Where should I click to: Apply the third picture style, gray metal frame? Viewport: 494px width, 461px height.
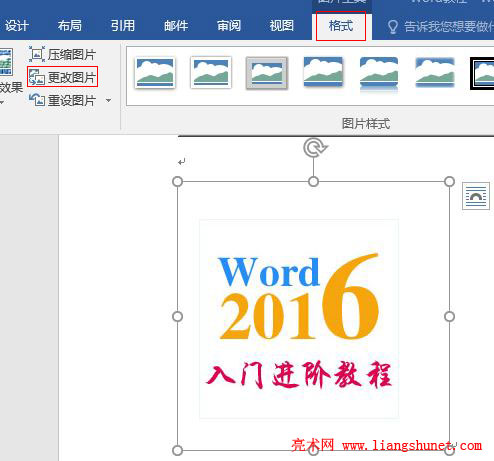pos(267,73)
